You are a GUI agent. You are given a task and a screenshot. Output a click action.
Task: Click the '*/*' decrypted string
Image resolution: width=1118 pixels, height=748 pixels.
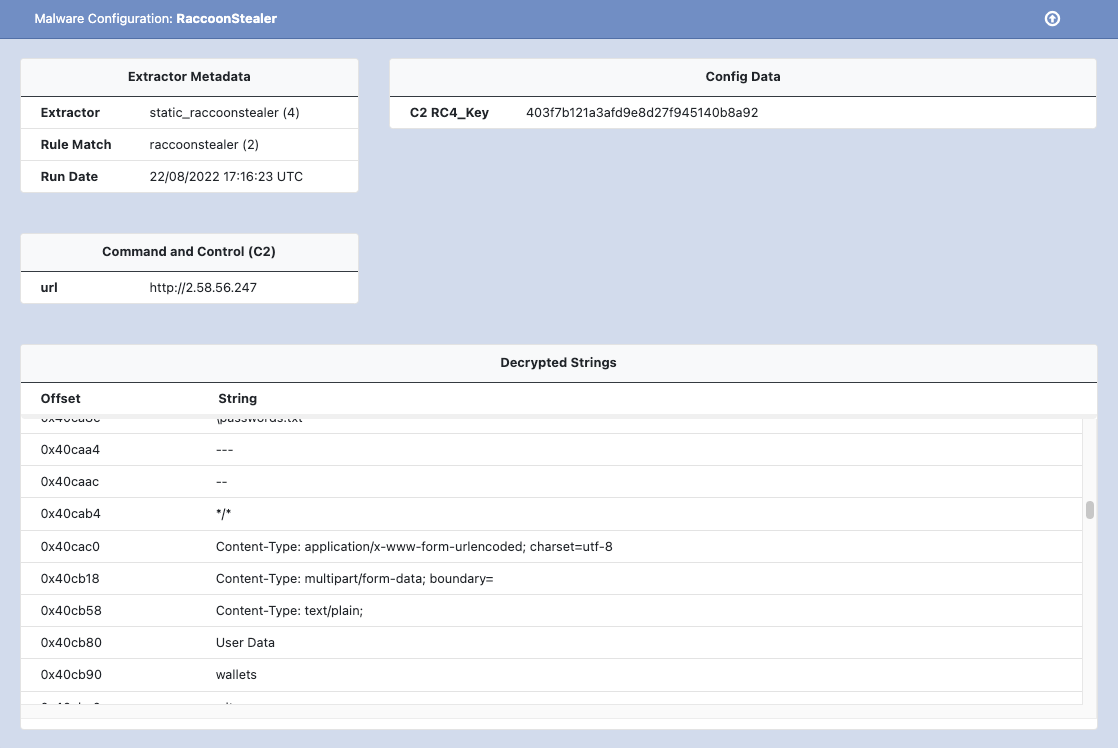[223, 513]
